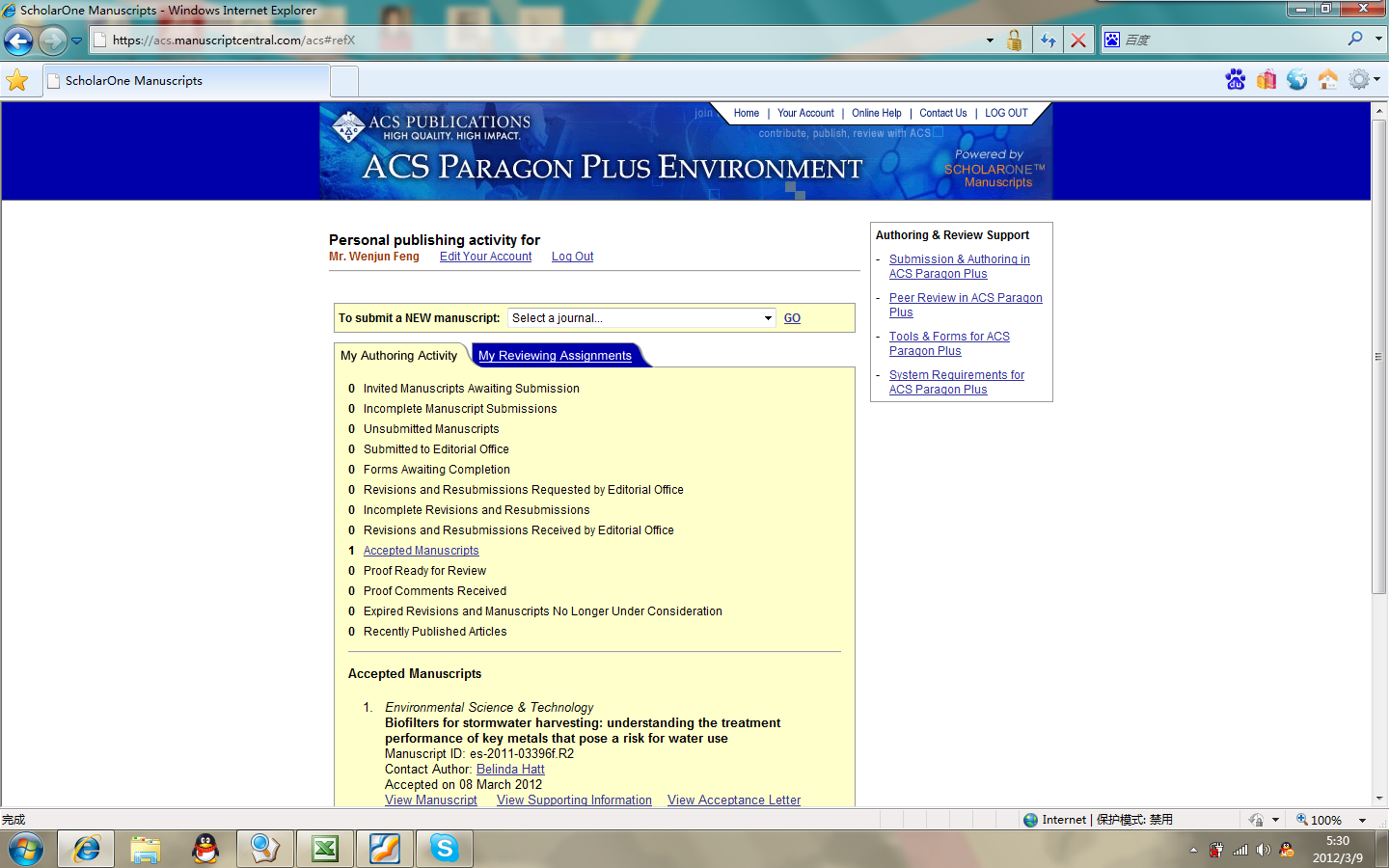Image resolution: width=1389 pixels, height=868 pixels.
Task: Click the zoom magnifier icon showing 100%
Action: [1302, 820]
